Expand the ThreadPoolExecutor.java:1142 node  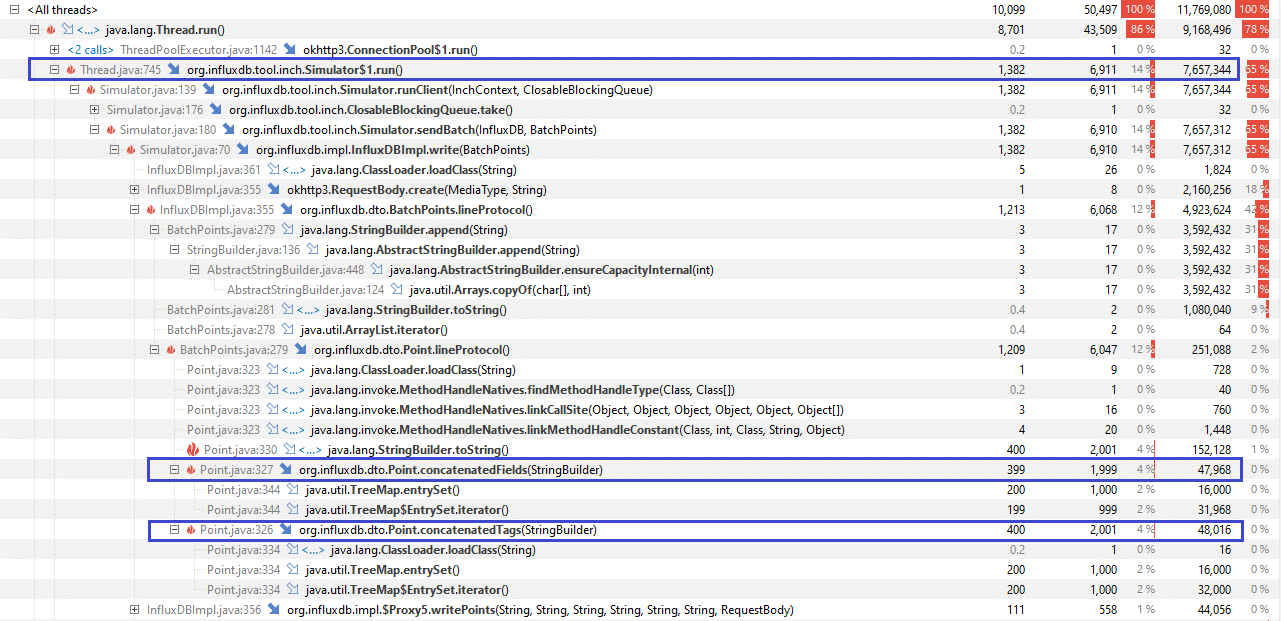point(55,50)
